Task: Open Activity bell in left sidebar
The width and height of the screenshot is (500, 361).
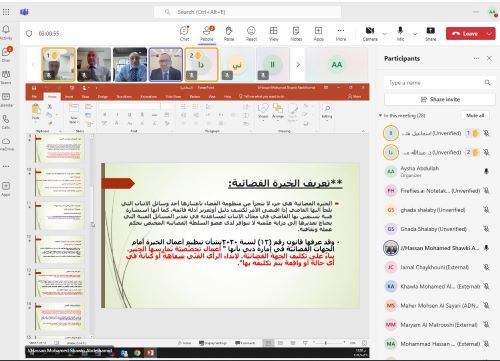Action: click(6, 32)
